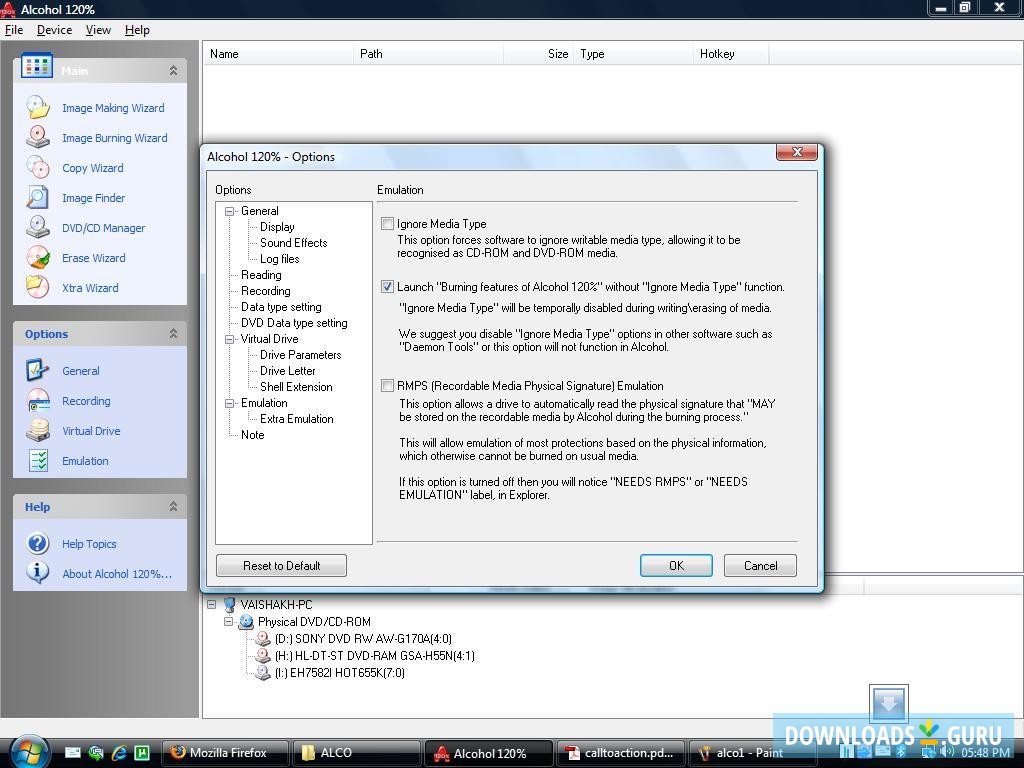1024x768 pixels.
Task: Select Reading in options tree
Action: 261,275
